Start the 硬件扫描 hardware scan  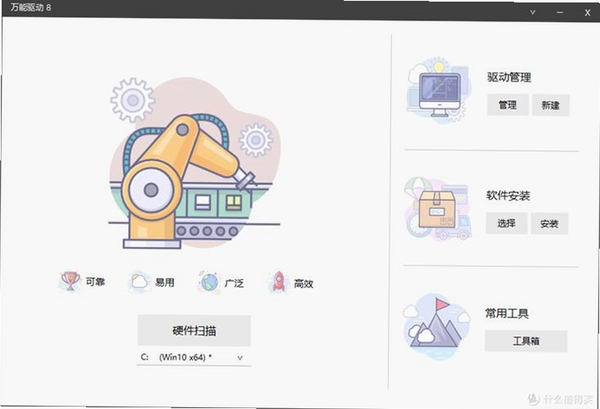(x=194, y=330)
